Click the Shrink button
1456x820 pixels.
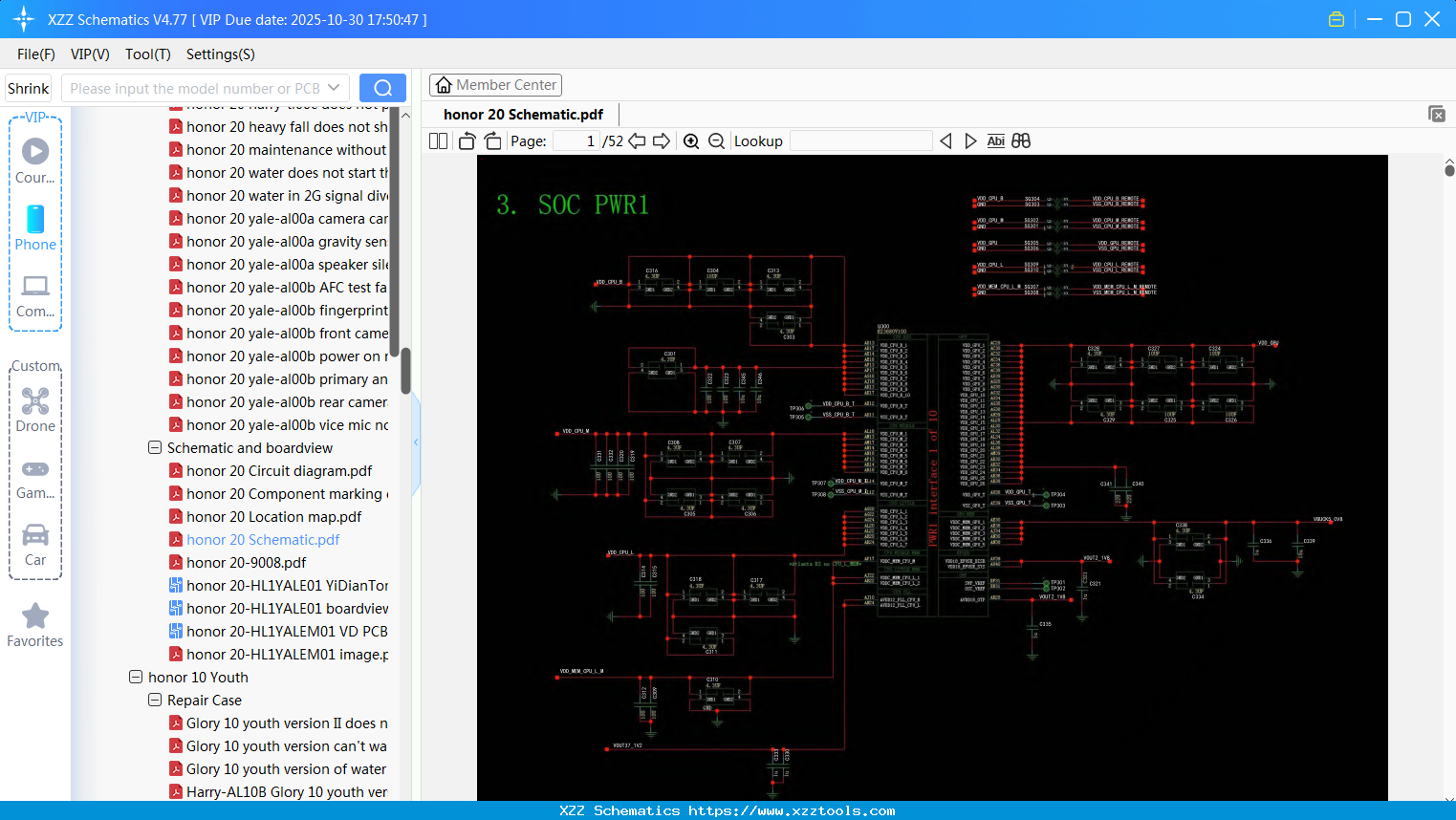pos(28,88)
